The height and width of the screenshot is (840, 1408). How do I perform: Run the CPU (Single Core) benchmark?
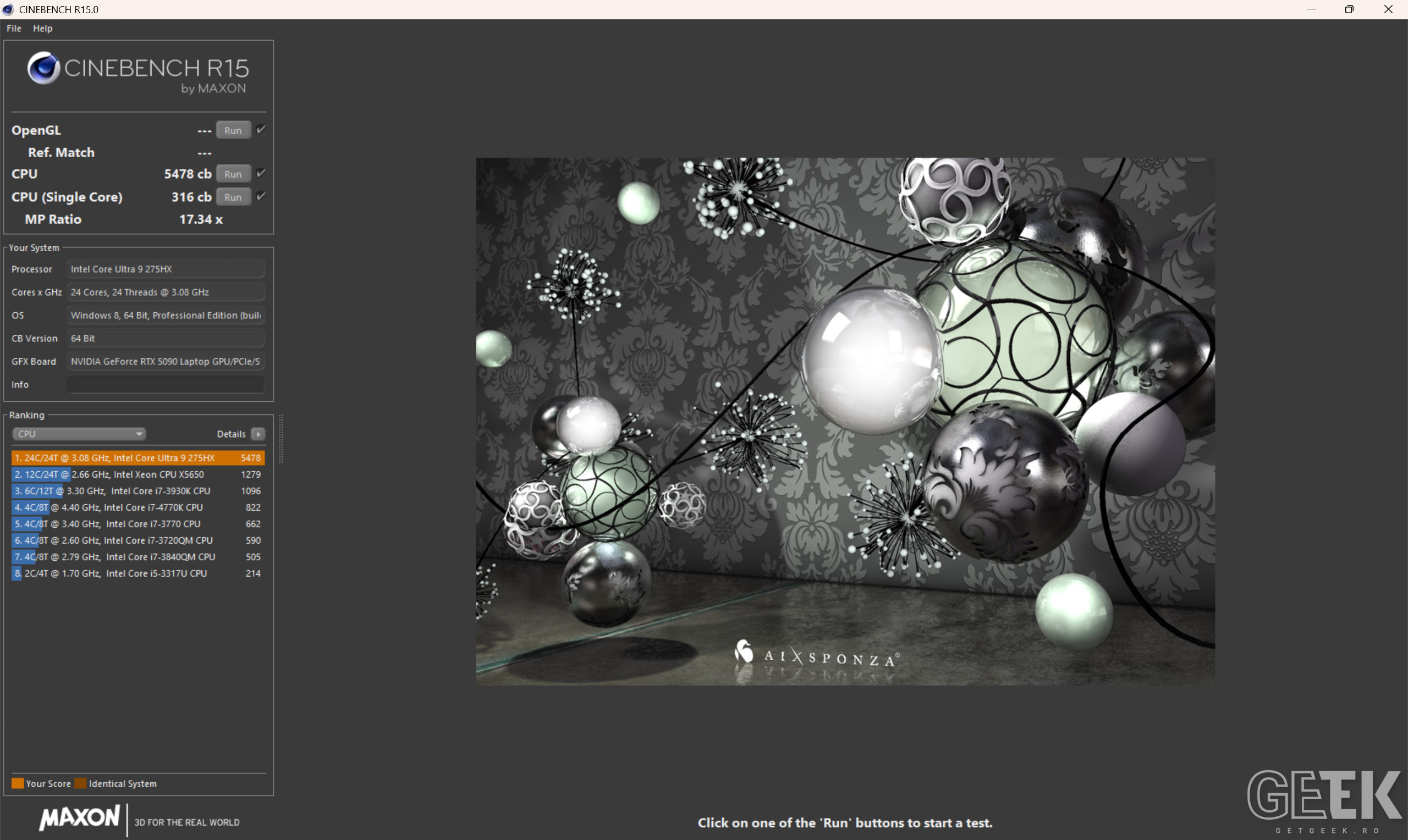pos(233,197)
